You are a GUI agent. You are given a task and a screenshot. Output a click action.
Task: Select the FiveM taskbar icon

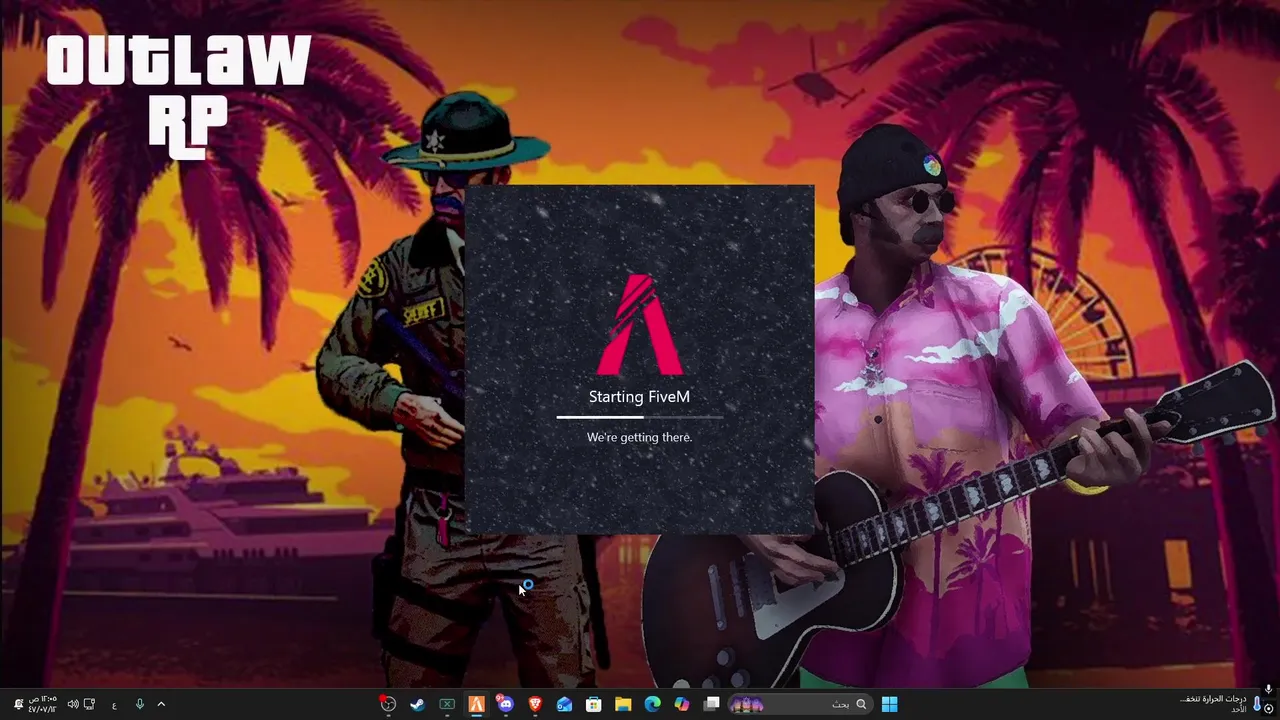(x=476, y=704)
